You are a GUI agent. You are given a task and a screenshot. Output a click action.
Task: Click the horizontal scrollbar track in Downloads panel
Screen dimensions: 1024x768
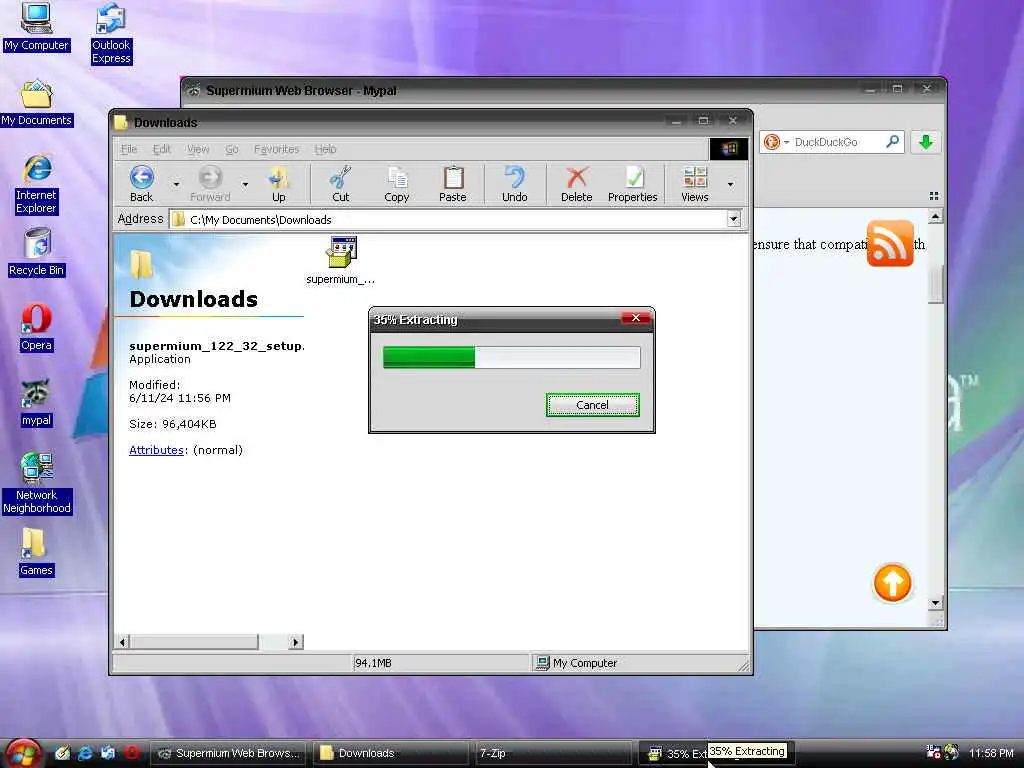tap(273, 642)
